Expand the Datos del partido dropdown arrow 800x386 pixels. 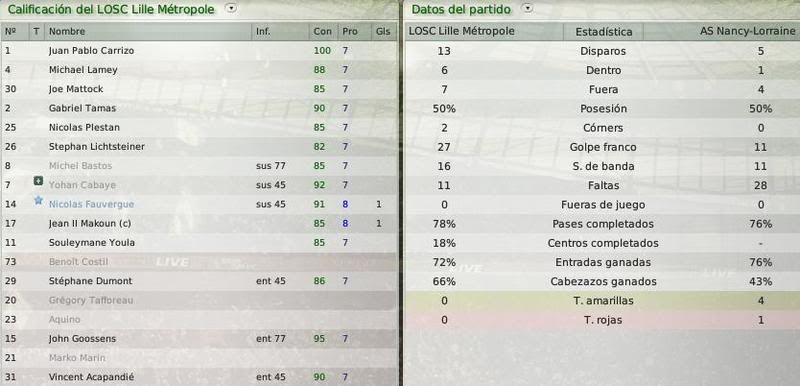tap(528, 8)
